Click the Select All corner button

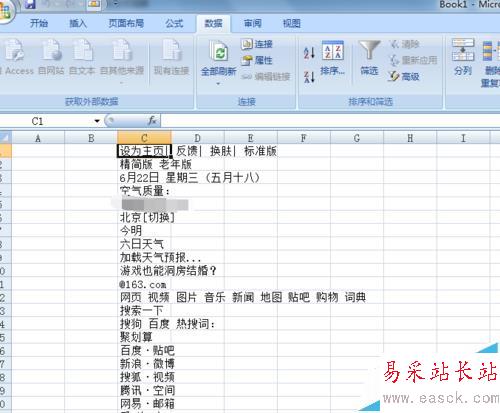(5, 138)
